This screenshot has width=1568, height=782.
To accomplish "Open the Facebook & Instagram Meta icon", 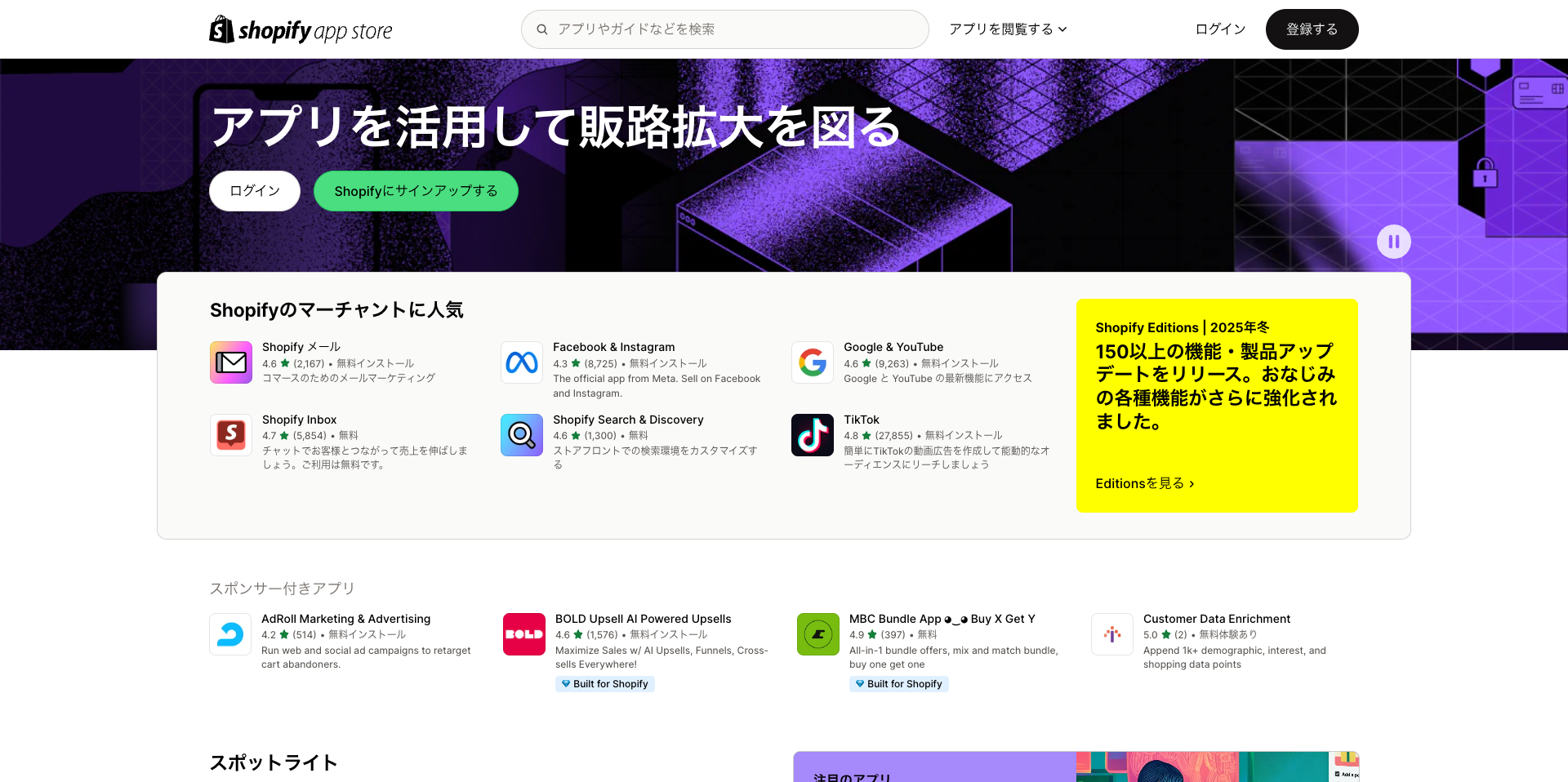I will (x=522, y=362).
